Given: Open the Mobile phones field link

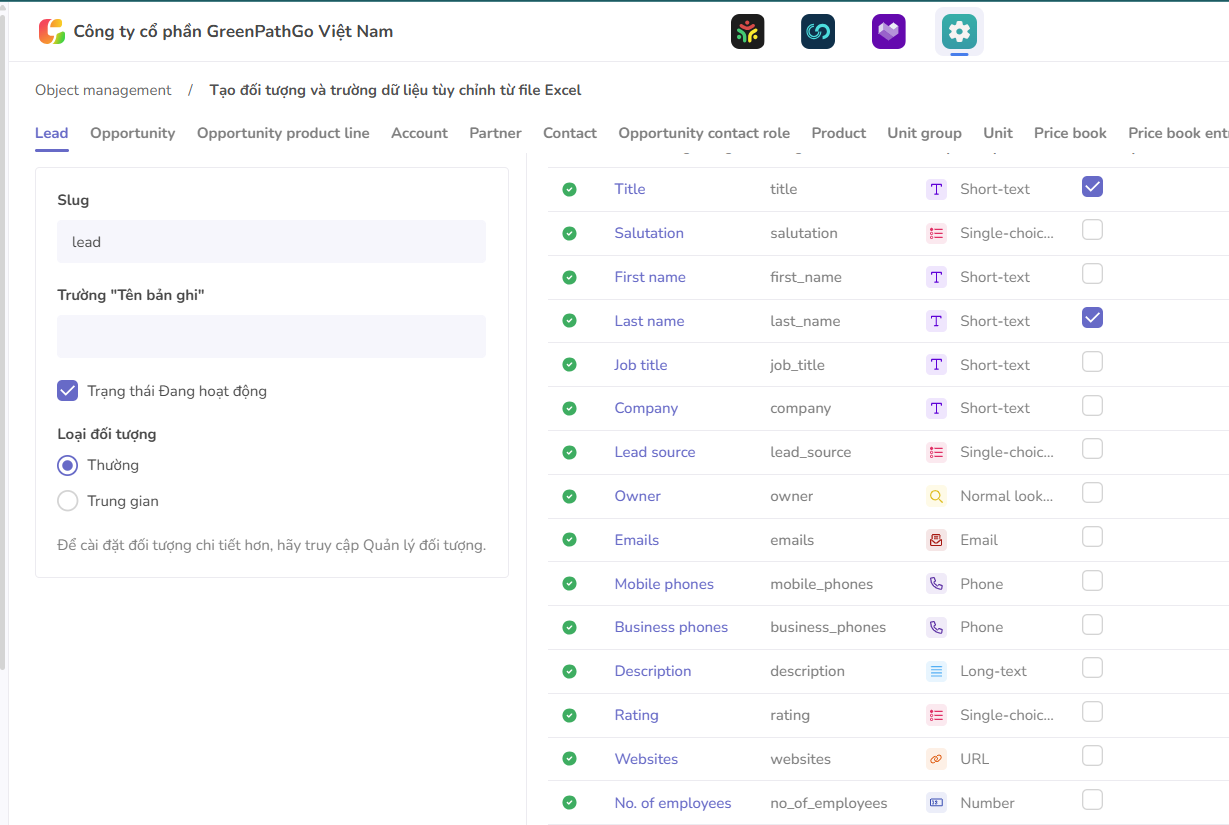Looking at the screenshot, I should pos(664,584).
